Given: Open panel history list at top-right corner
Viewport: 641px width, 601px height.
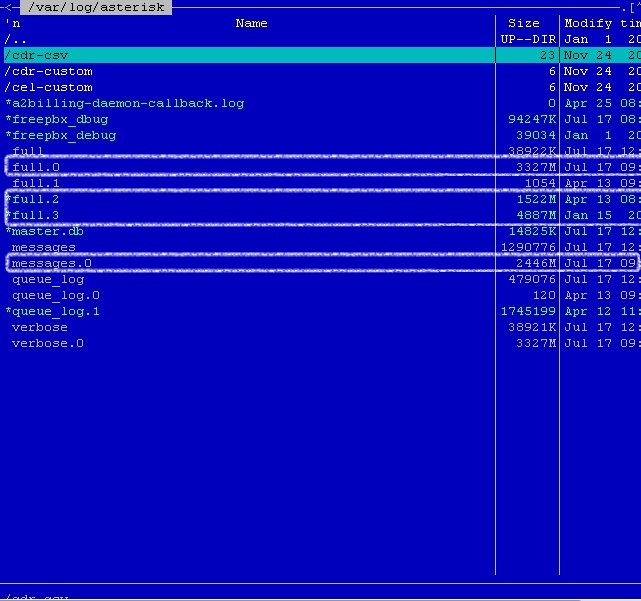Looking at the screenshot, I should [x=634, y=7].
